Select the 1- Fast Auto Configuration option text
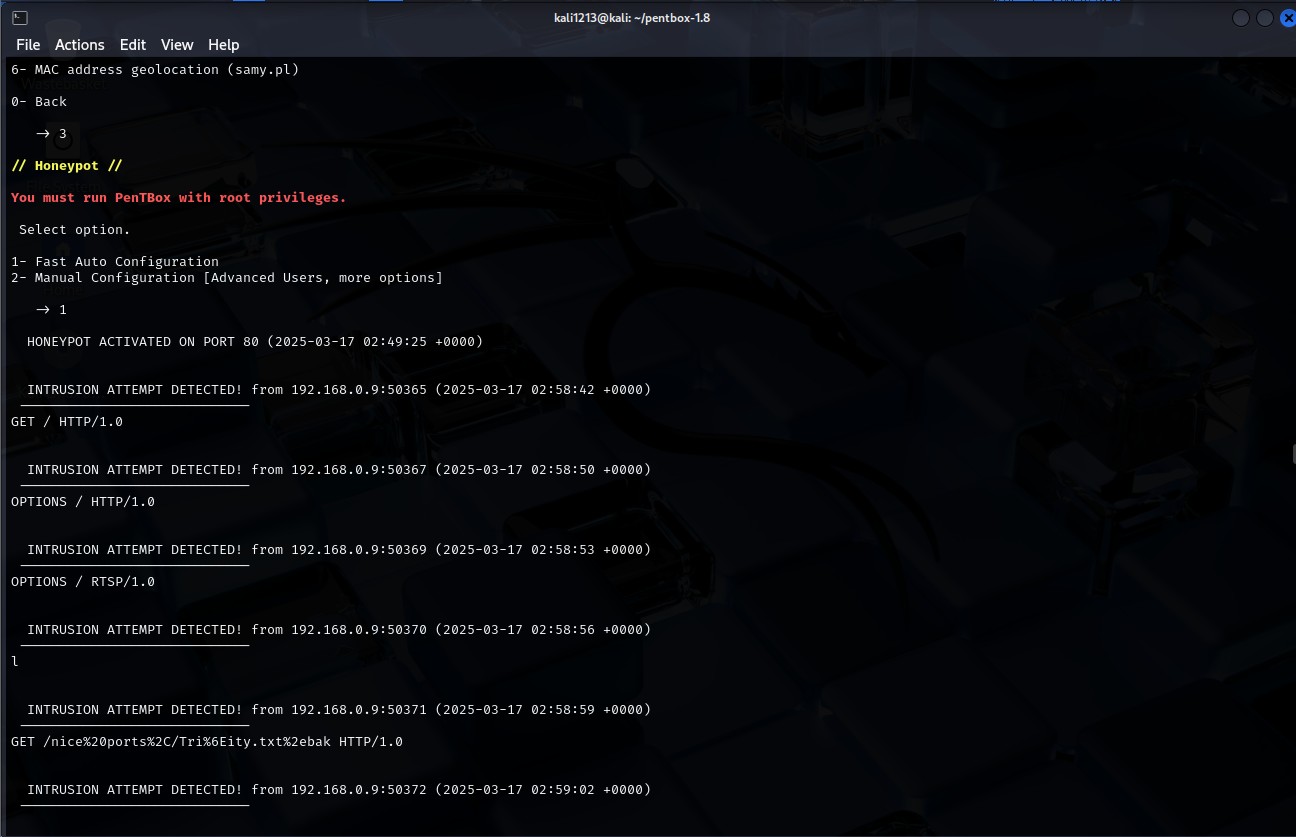The image size is (1296, 837). 114,261
